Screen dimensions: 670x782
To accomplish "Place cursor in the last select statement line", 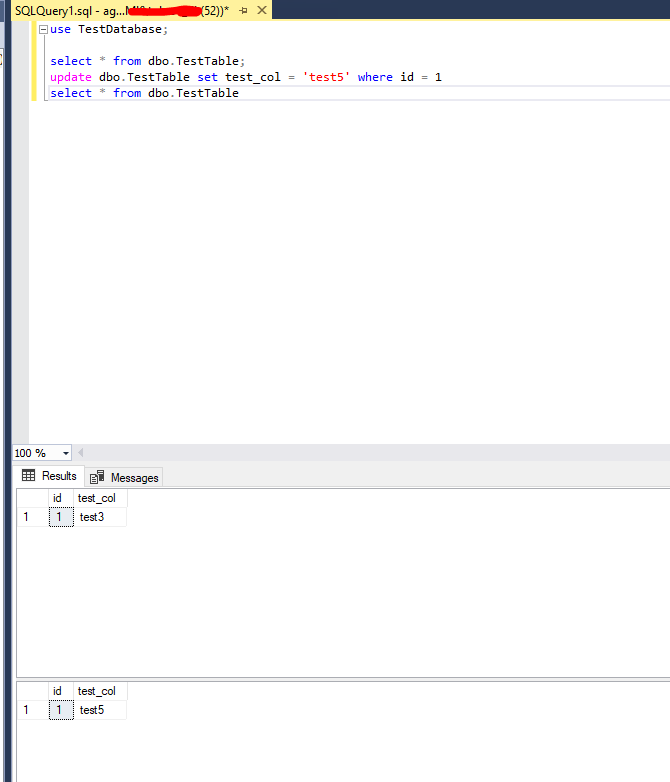I will pyautogui.click(x=145, y=93).
